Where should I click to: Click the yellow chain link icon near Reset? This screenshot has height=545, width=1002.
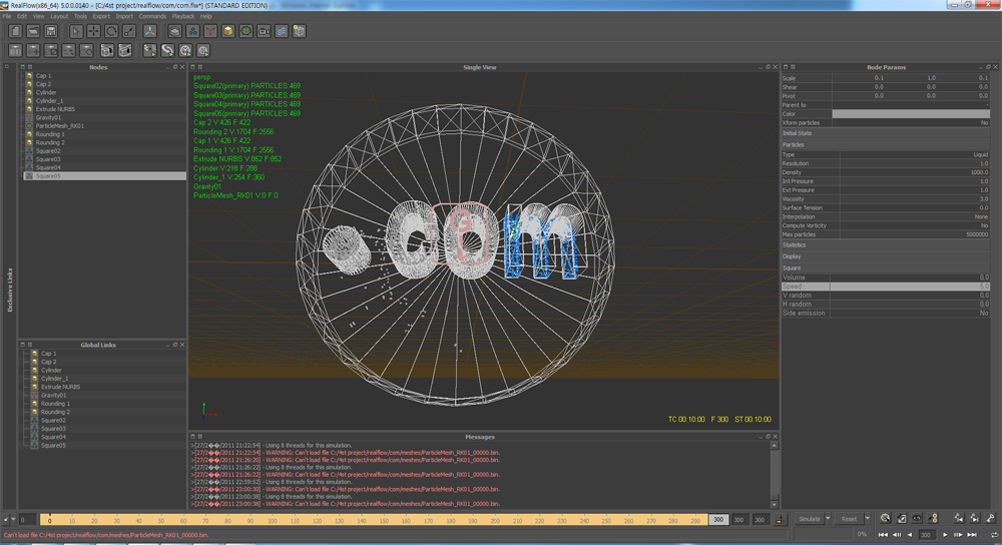(933, 518)
